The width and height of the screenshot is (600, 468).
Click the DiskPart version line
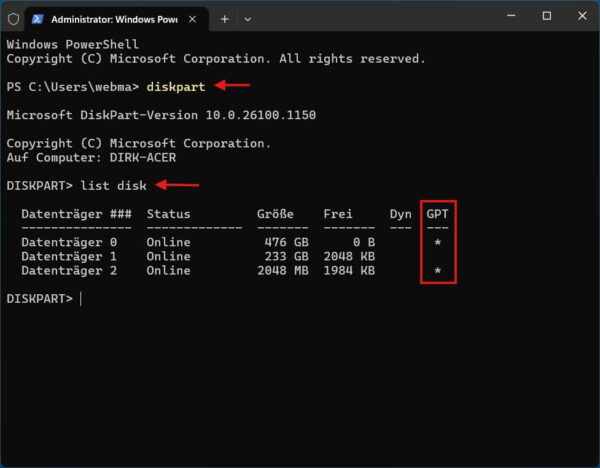[161, 115]
